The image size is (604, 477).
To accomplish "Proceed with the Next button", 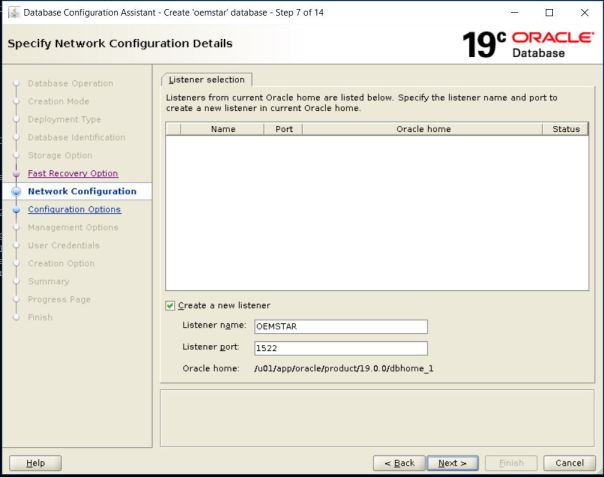I will click(452, 463).
